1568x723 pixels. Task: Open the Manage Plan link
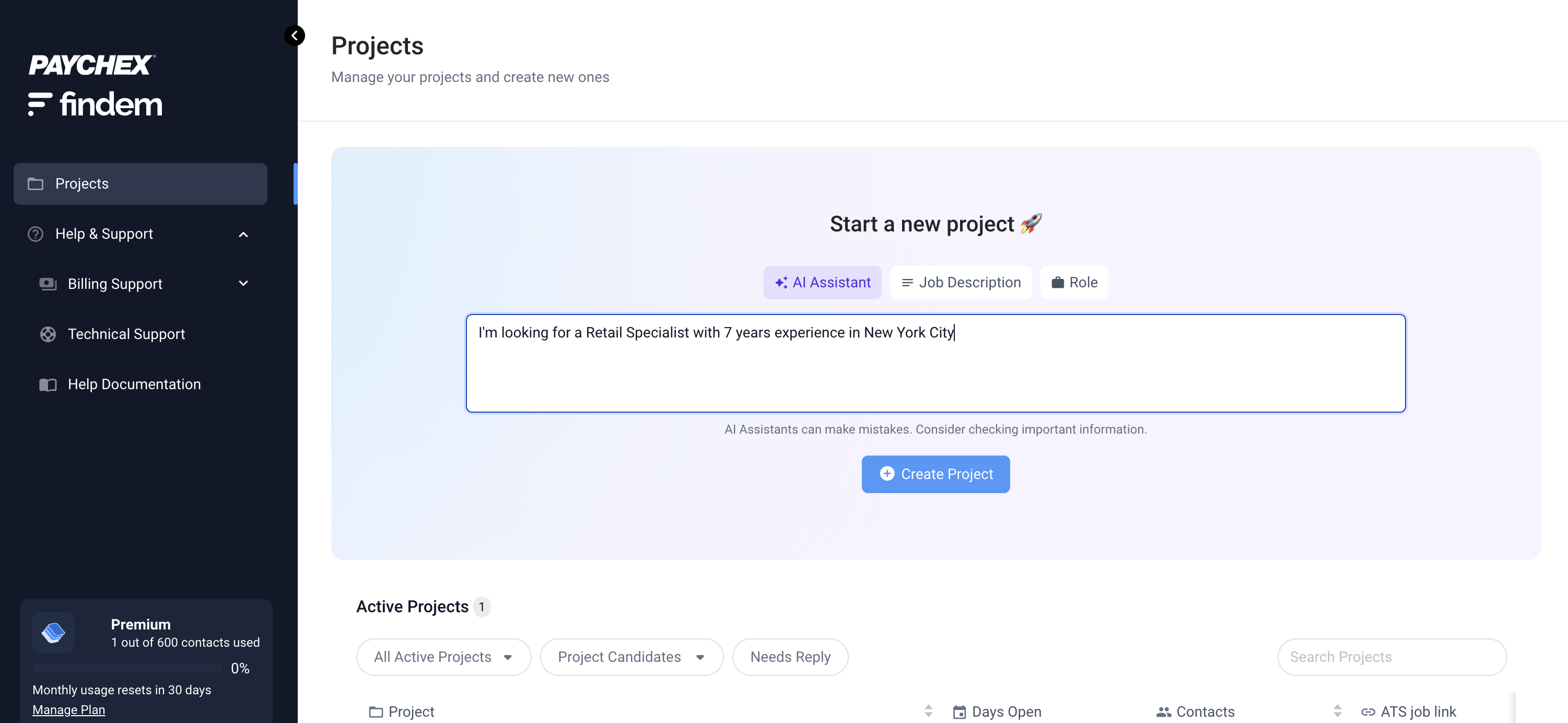(x=69, y=709)
